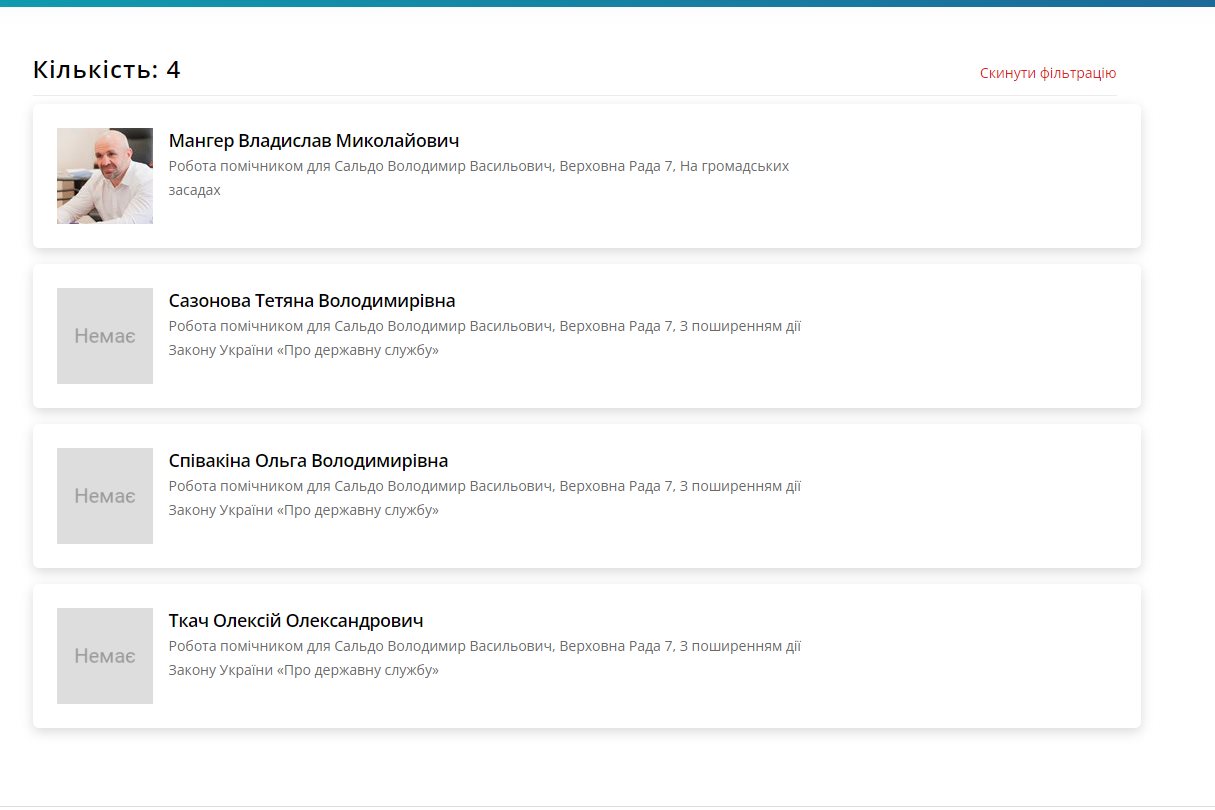Click the Кількість: 4 heading
1215x810 pixels.
(107, 70)
